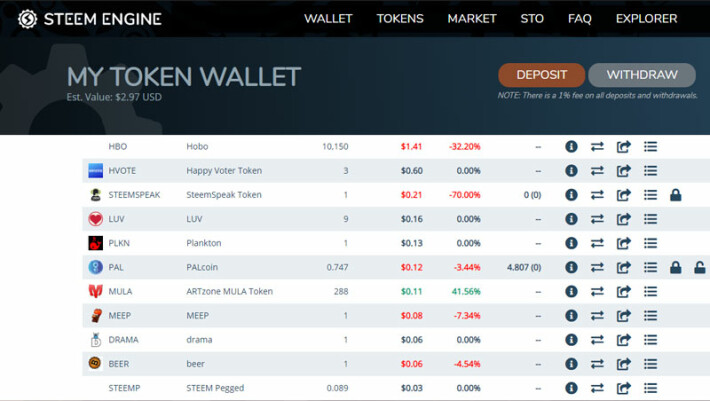
Task: Click the orange DEPOSIT button
Action: (x=542, y=75)
